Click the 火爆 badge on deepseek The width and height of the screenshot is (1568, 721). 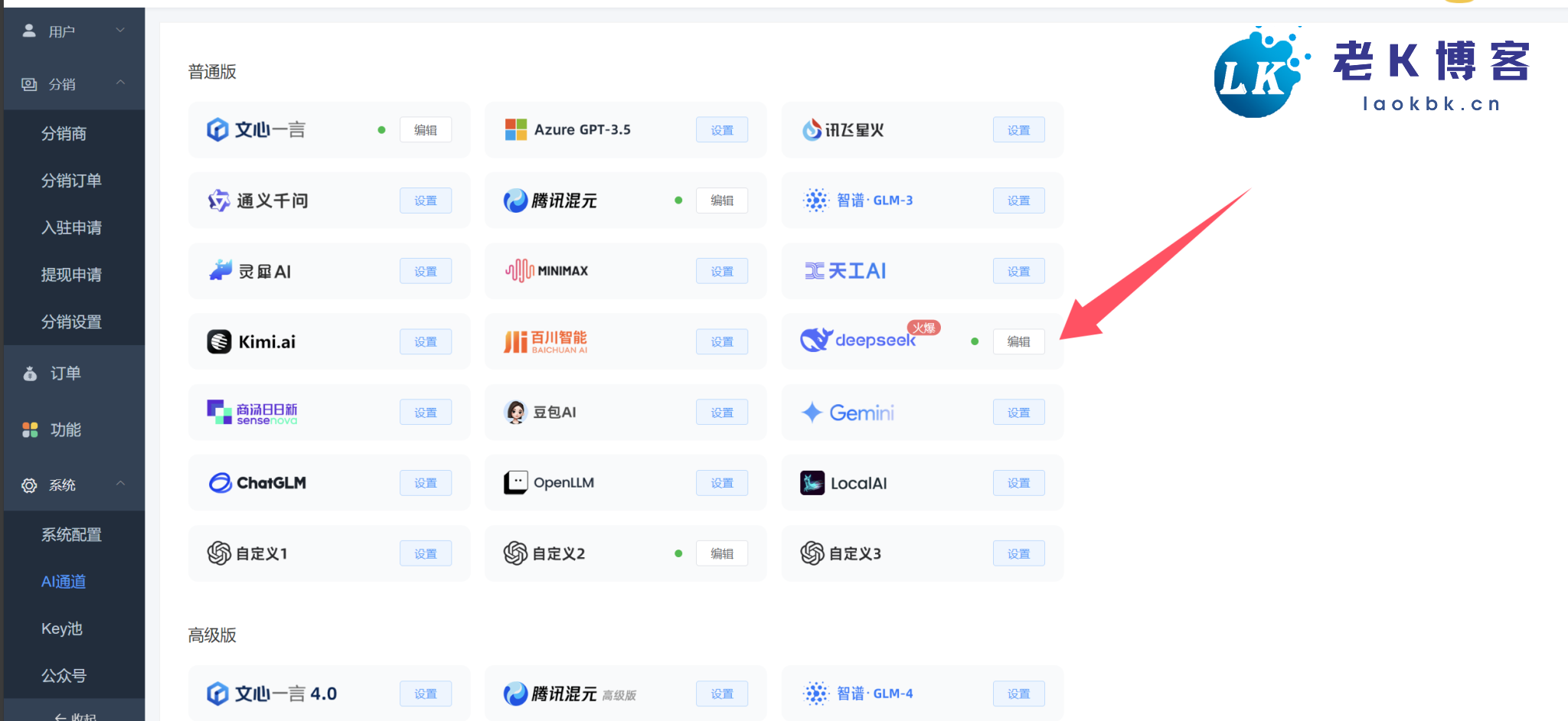pos(923,328)
